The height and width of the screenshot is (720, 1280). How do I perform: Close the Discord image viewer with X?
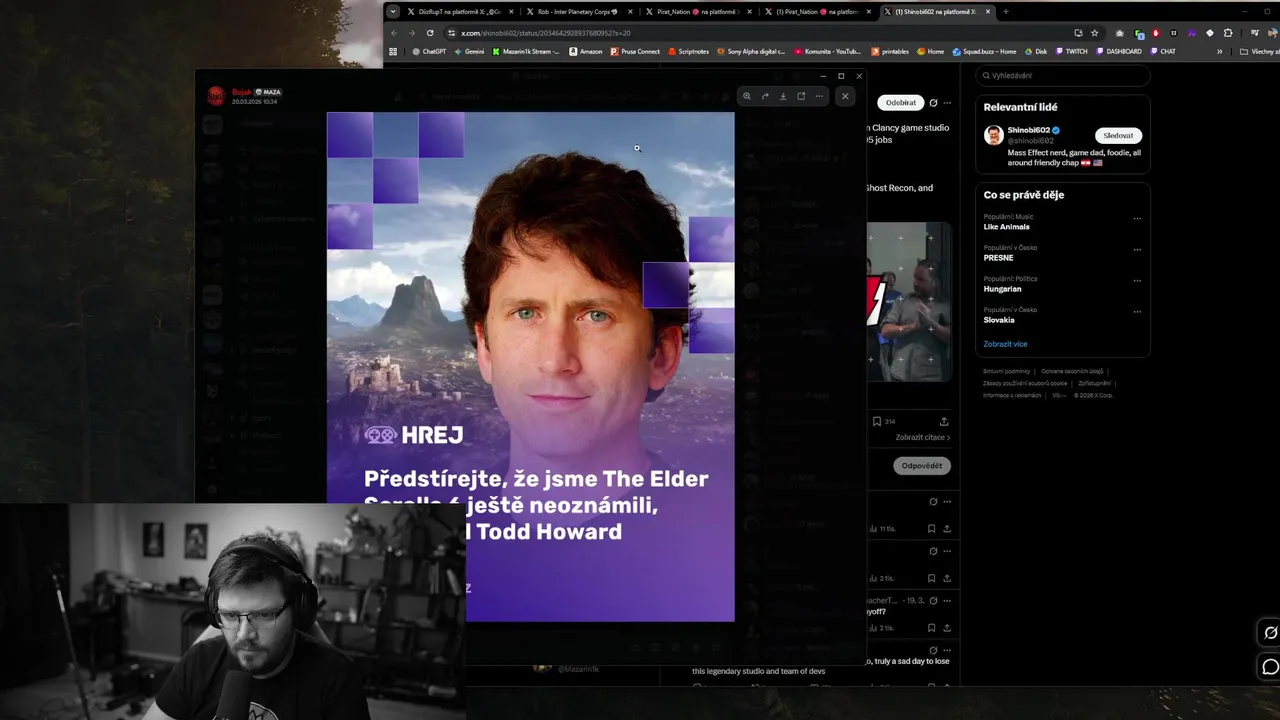845,96
